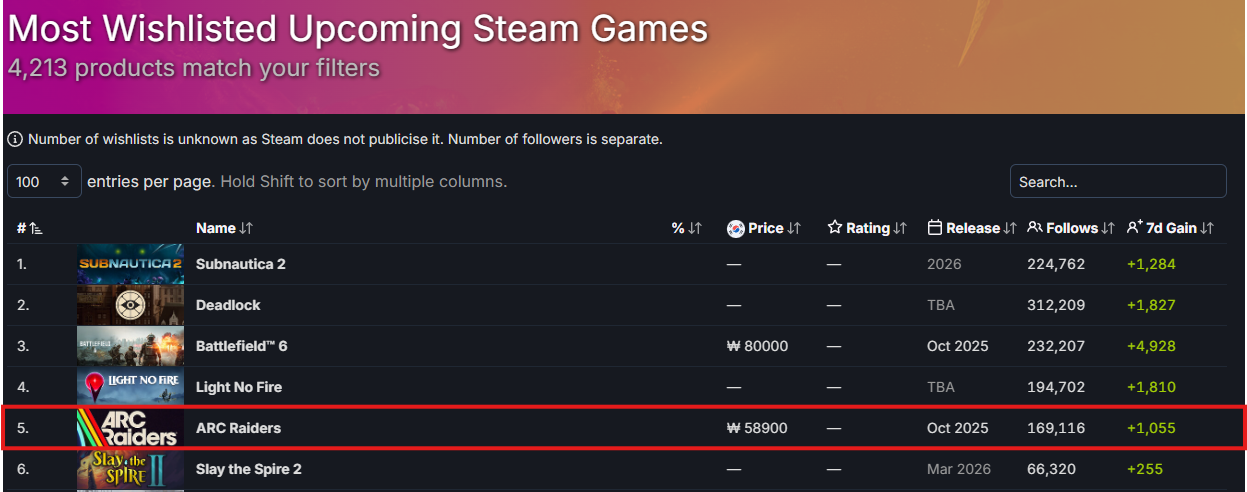This screenshot has height=492, width=1247.
Task: Open the 100 entries per page dropdown
Action: coord(44,182)
